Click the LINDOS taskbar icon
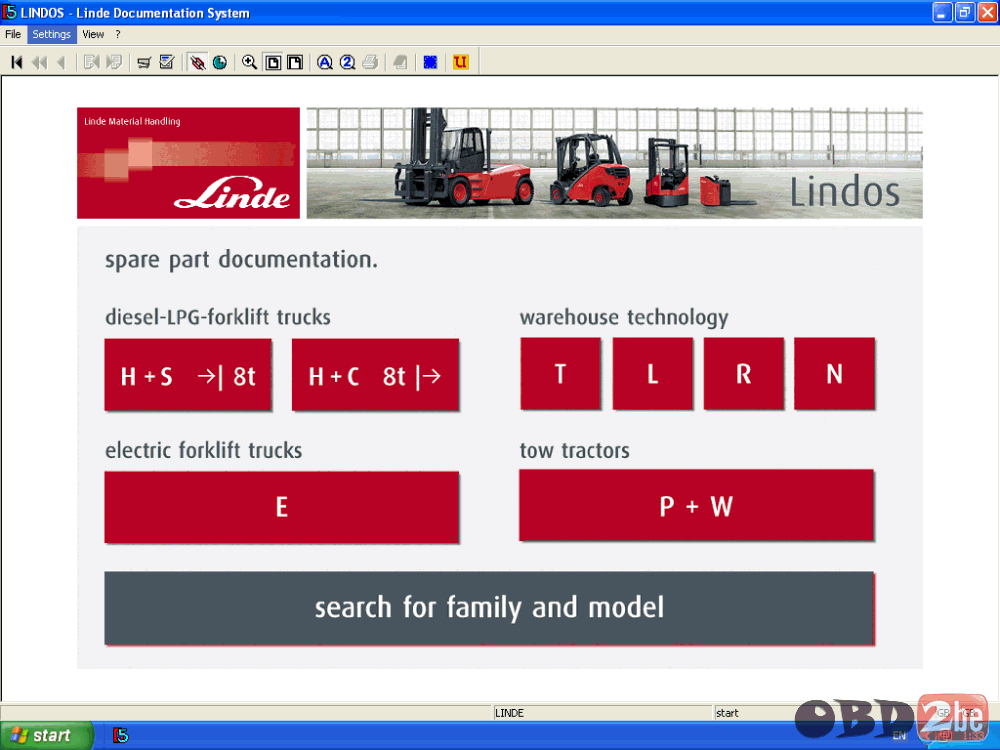The width and height of the screenshot is (1000, 750). [121, 735]
